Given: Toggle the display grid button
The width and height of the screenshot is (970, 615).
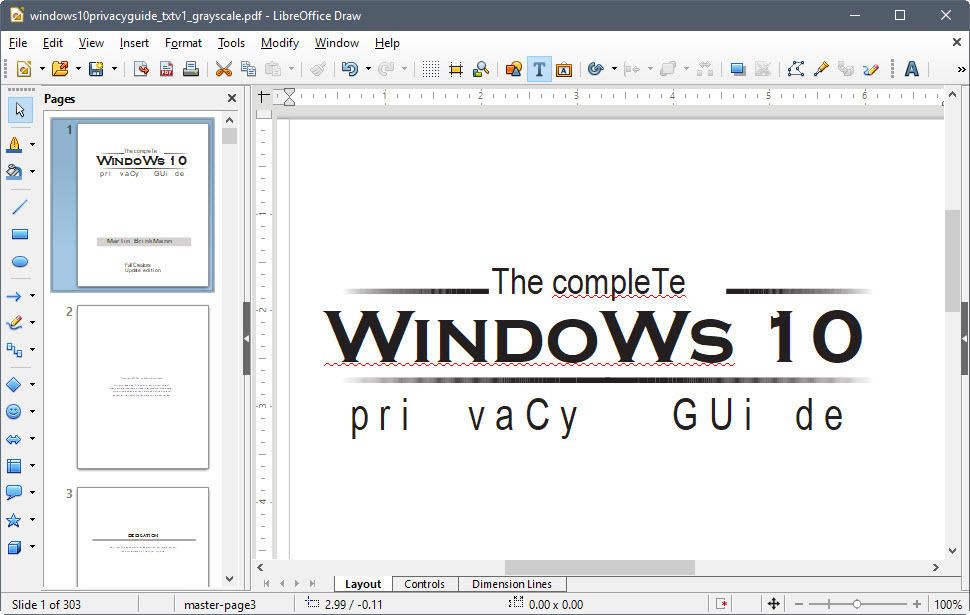Looking at the screenshot, I should pyautogui.click(x=430, y=69).
